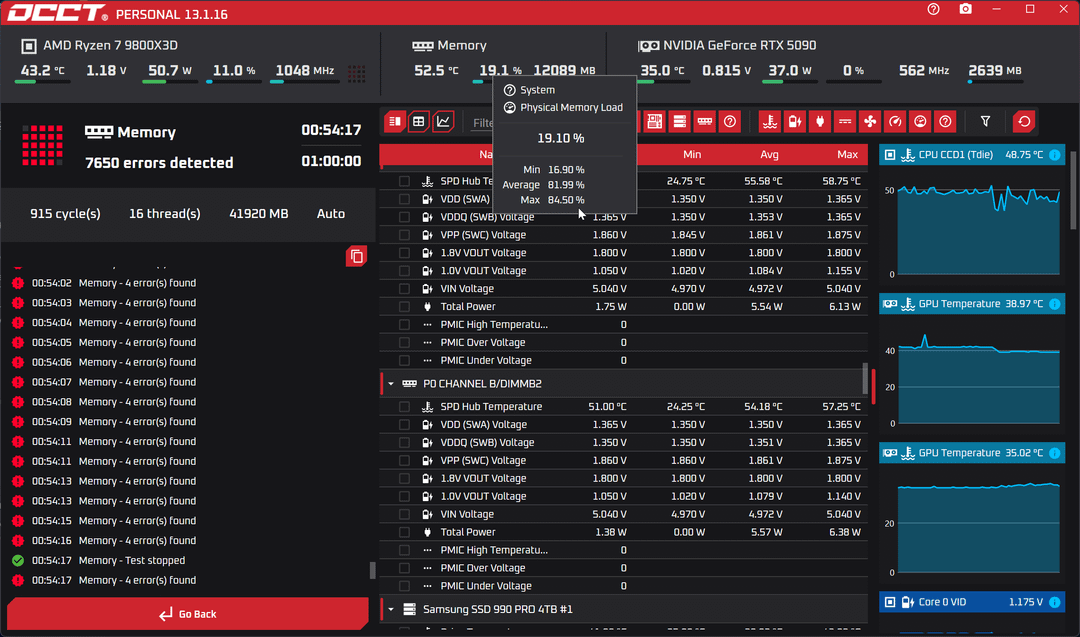Check the PMIC Over Voltage checkbox under DIMMB2
This screenshot has height=637, width=1080.
point(404,568)
